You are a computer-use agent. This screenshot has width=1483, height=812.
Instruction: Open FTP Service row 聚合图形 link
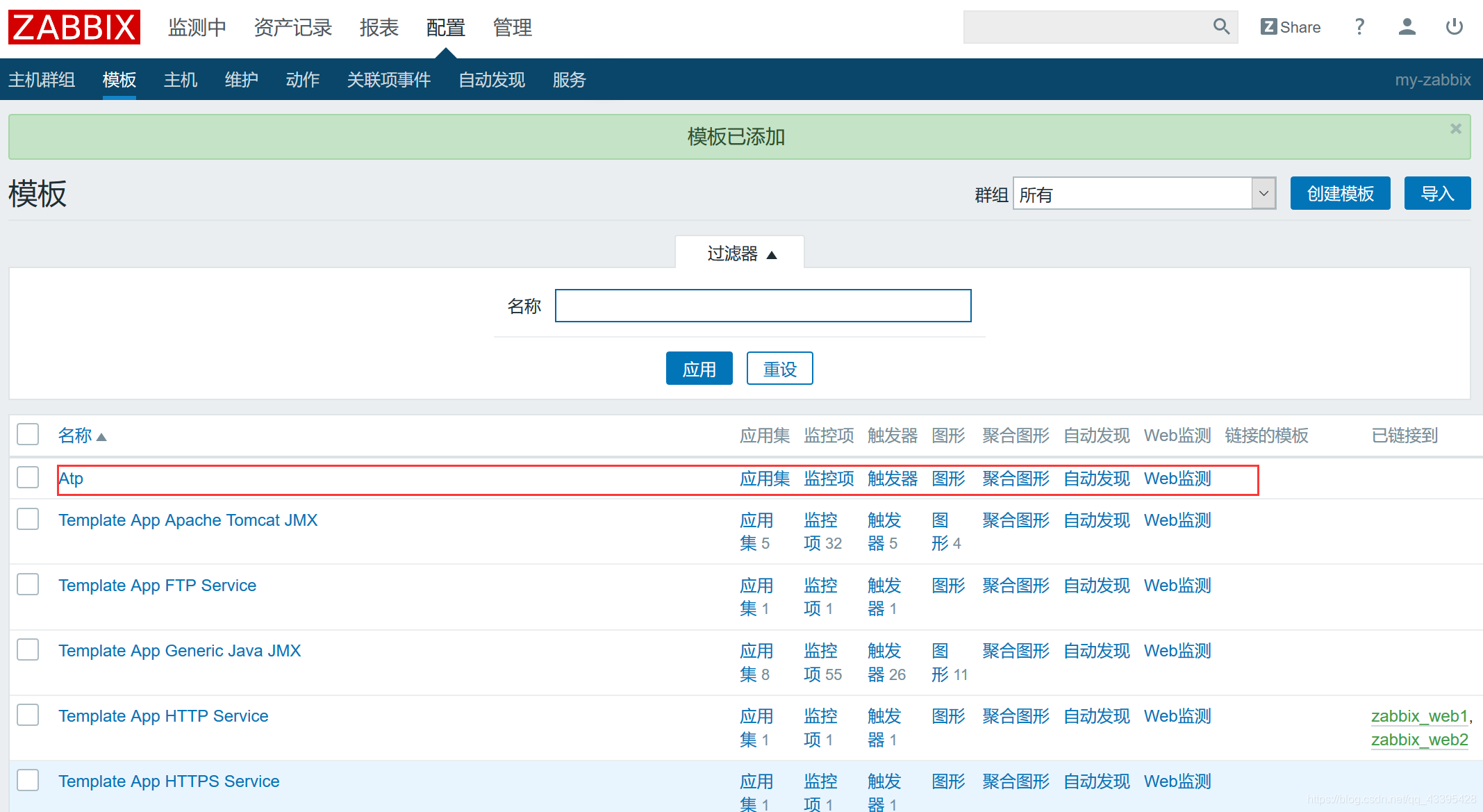coord(1016,586)
